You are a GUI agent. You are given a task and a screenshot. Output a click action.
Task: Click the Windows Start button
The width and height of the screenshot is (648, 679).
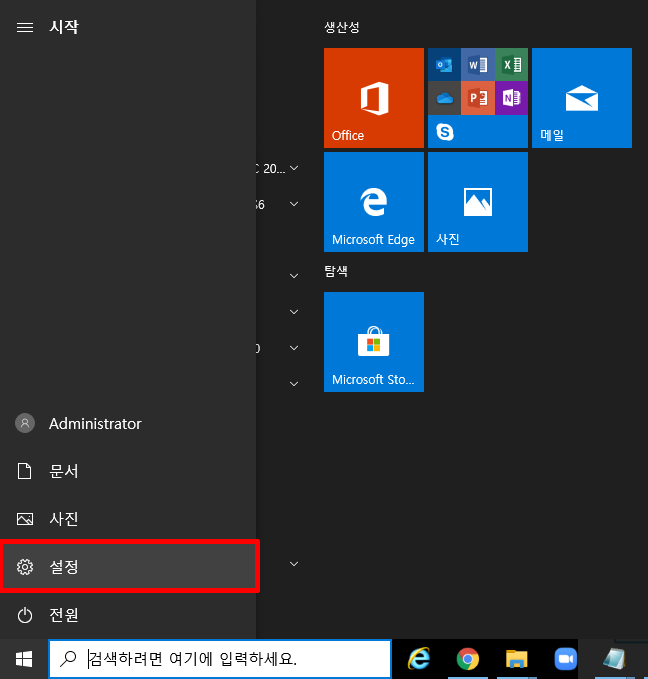24,659
